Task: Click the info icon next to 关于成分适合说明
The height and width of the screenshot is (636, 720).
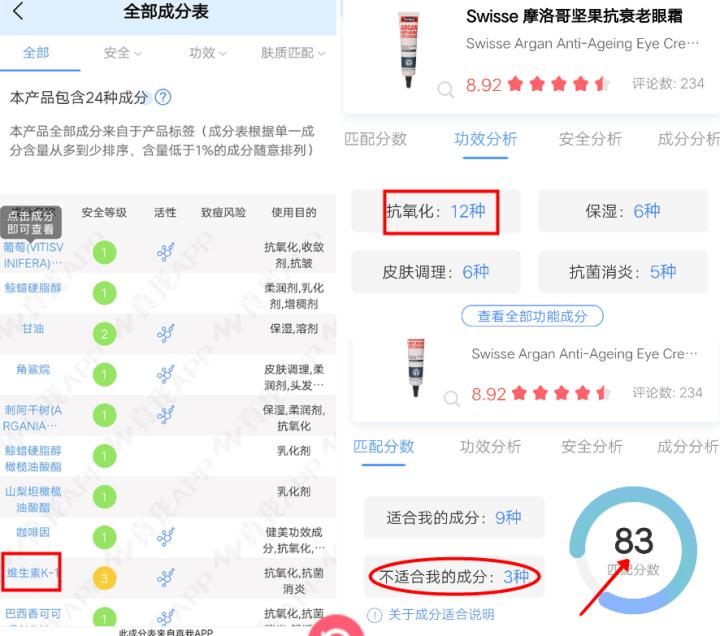Action: 374,614
